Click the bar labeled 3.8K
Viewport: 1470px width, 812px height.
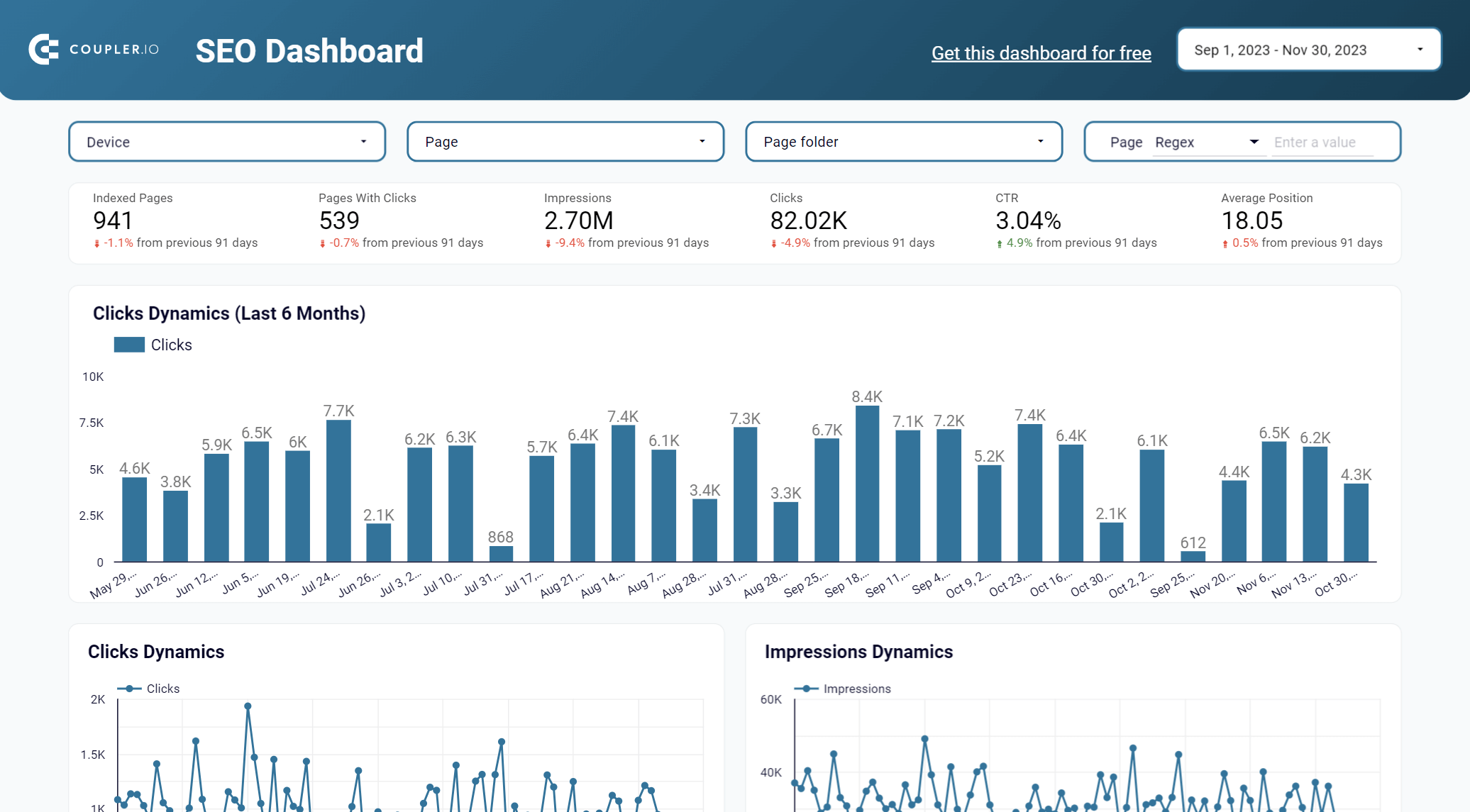coord(175,526)
